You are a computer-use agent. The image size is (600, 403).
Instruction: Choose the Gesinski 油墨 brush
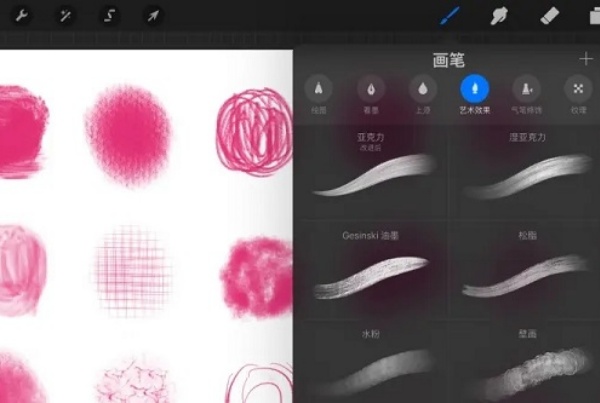372,271
